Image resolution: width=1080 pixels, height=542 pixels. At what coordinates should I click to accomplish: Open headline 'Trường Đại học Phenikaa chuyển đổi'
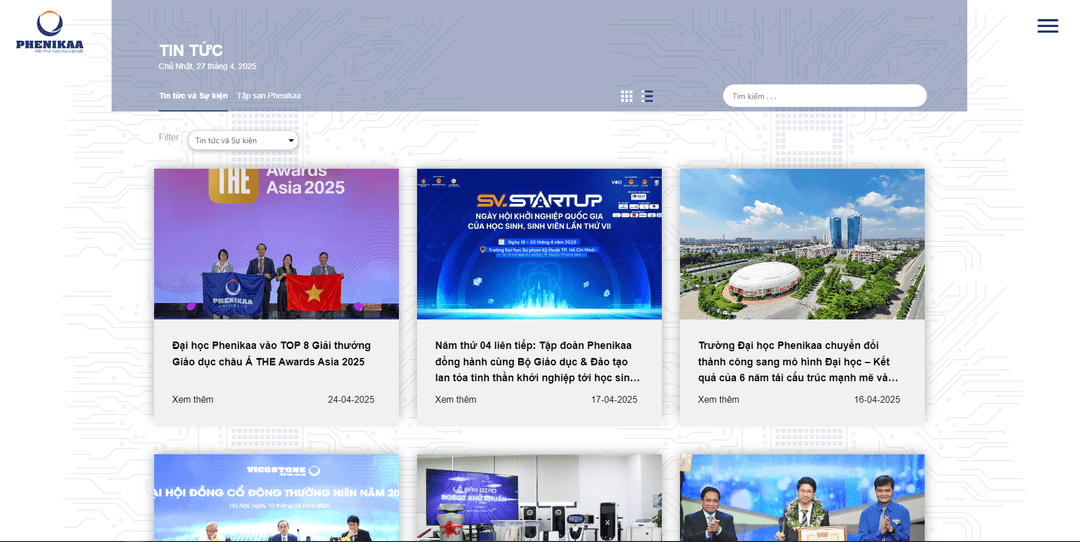point(798,361)
